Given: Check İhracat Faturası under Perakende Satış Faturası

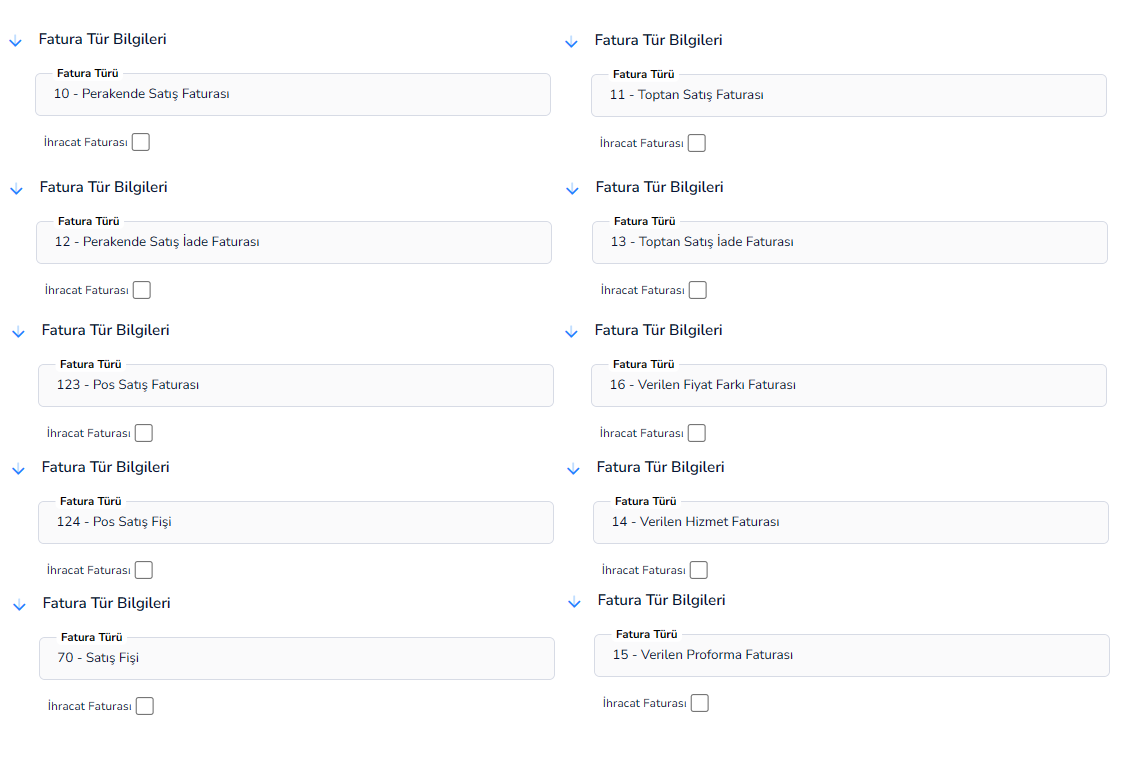Looking at the screenshot, I should [x=141, y=142].
